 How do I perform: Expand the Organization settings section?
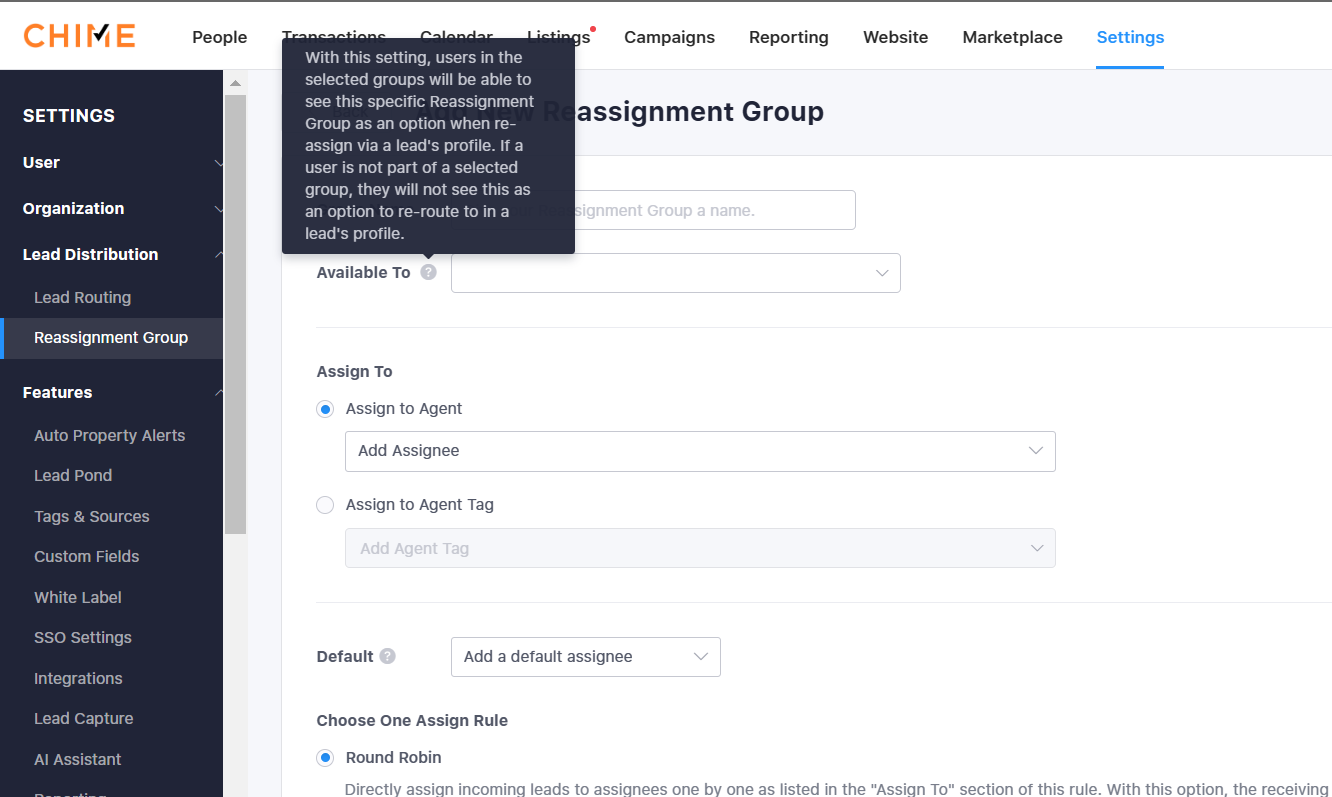pos(111,208)
